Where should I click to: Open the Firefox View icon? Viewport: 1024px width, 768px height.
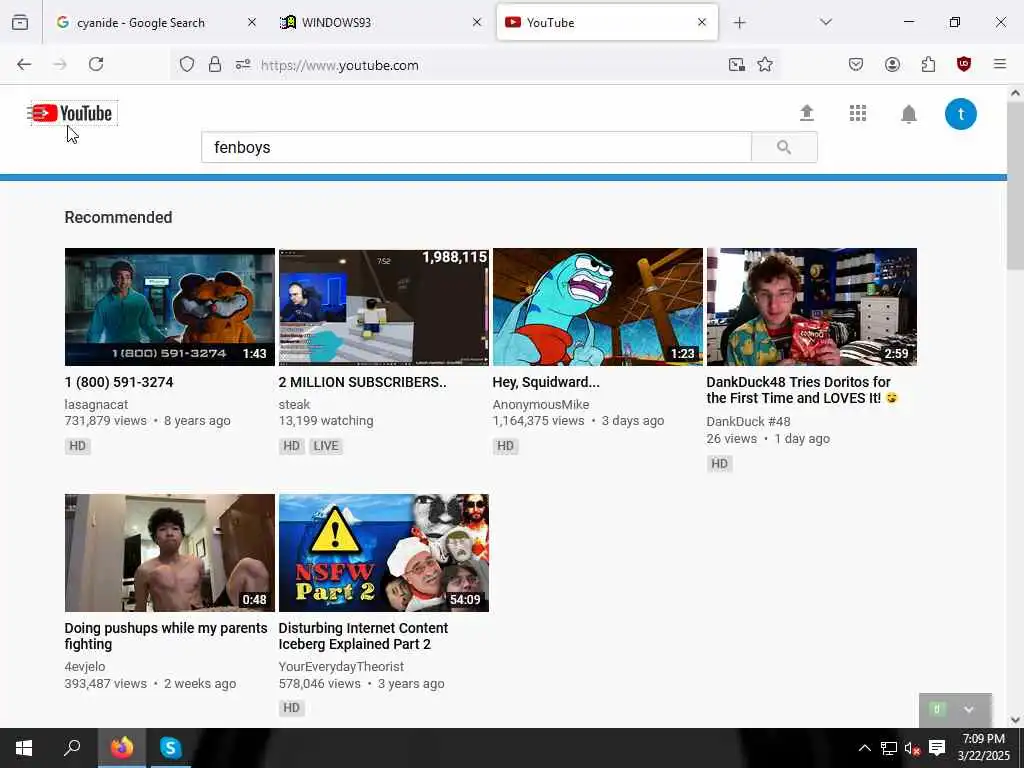point(20,22)
